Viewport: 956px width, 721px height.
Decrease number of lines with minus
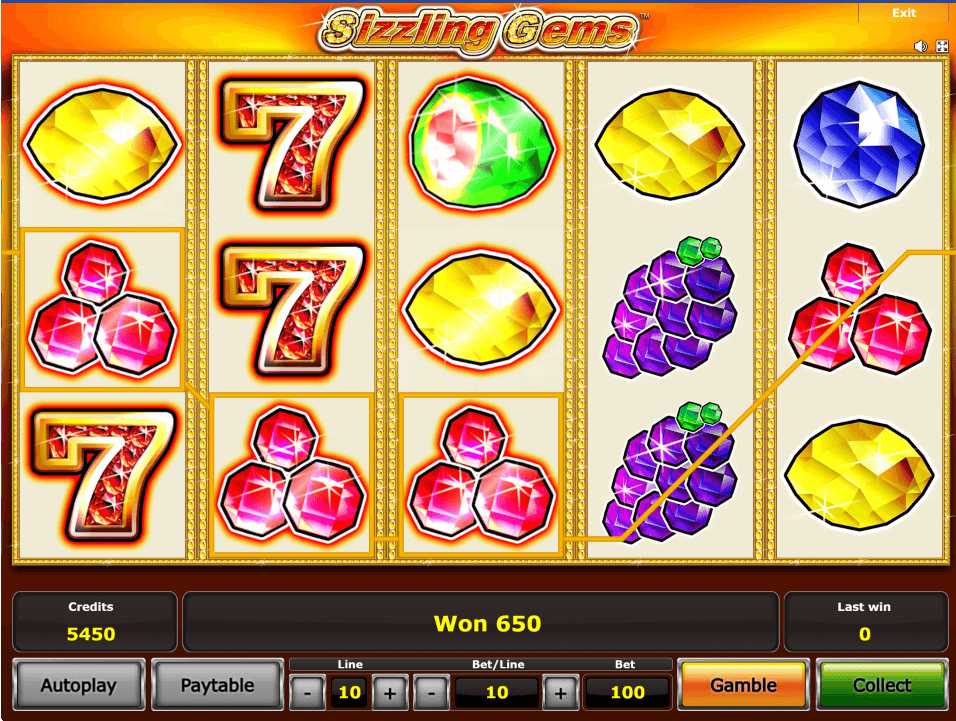coord(307,692)
